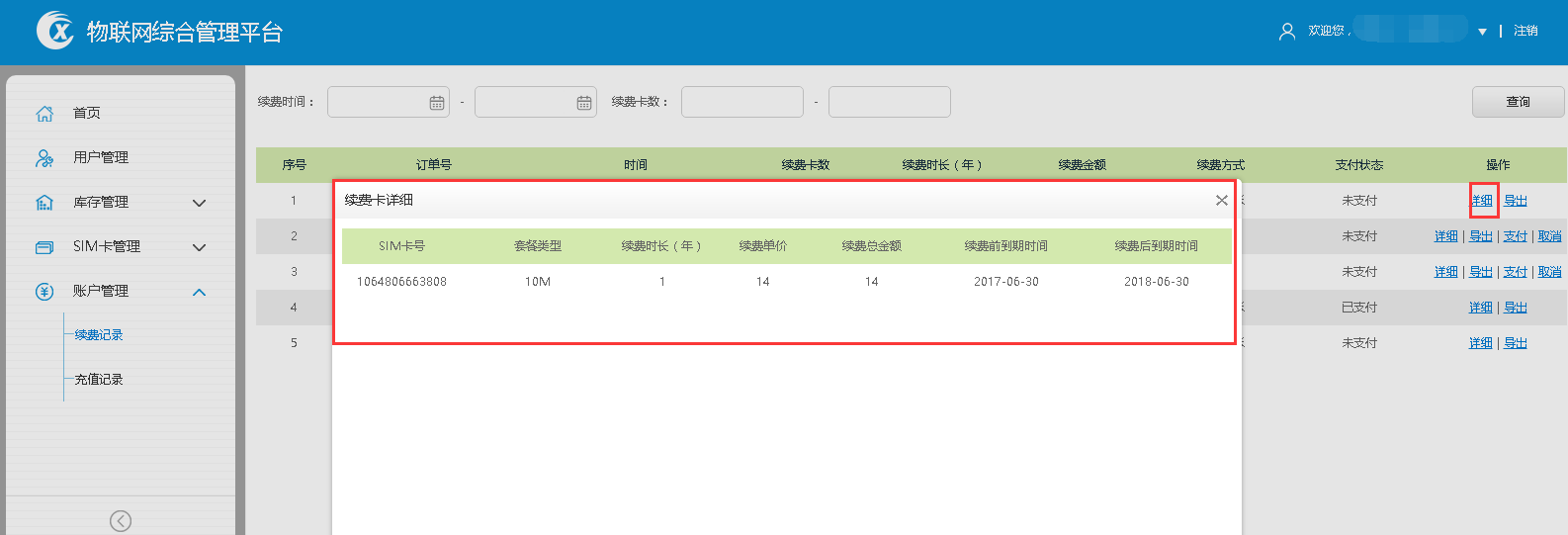
Task: Expand the 库存管理 menu chevron
Action: [x=199, y=203]
